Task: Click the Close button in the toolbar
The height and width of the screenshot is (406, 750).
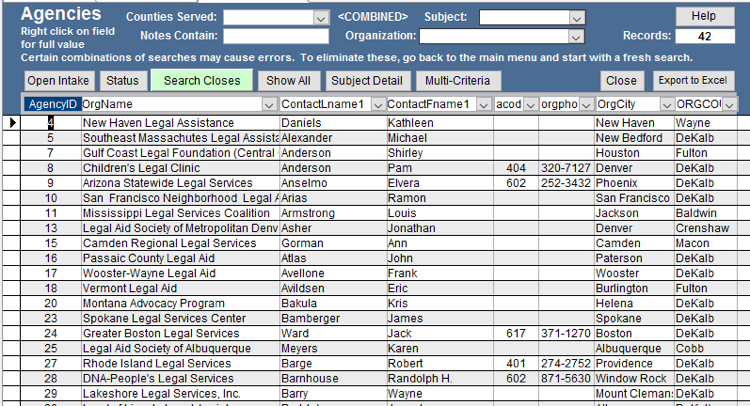Action: (x=621, y=81)
